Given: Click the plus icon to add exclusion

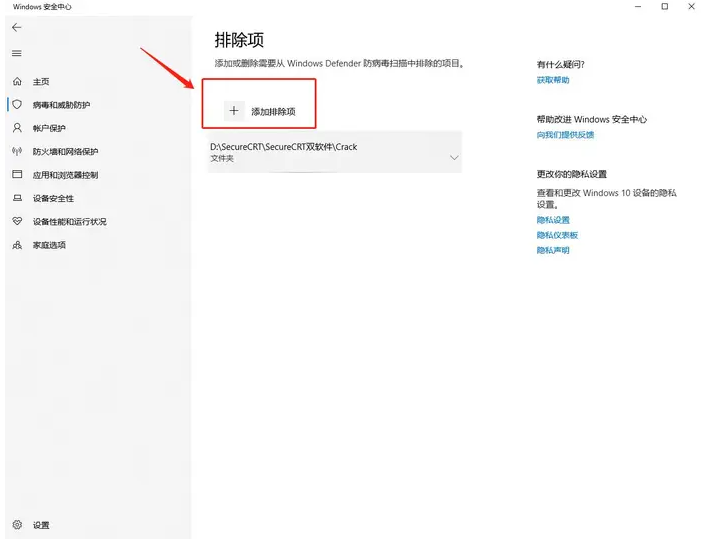Looking at the screenshot, I should (234, 110).
